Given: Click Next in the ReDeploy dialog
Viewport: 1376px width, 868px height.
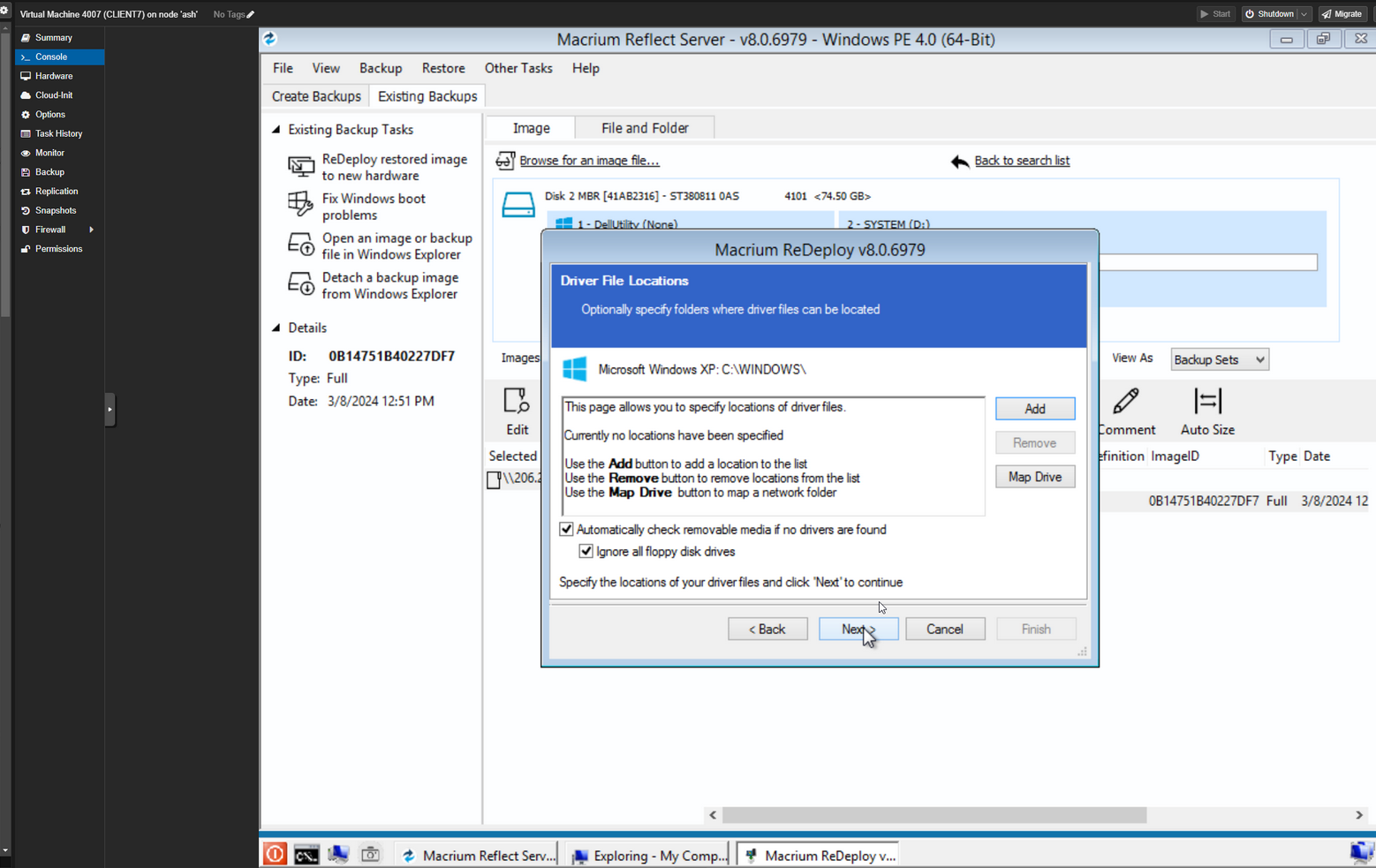Looking at the screenshot, I should (858, 629).
